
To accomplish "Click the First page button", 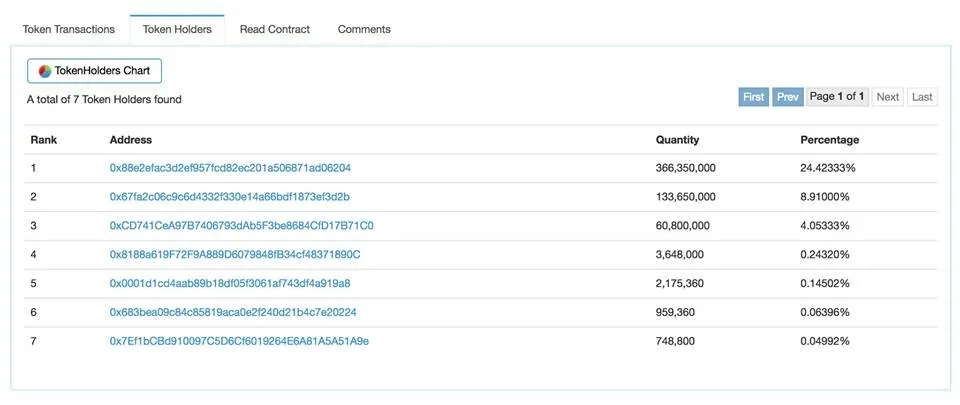I will click(x=754, y=97).
